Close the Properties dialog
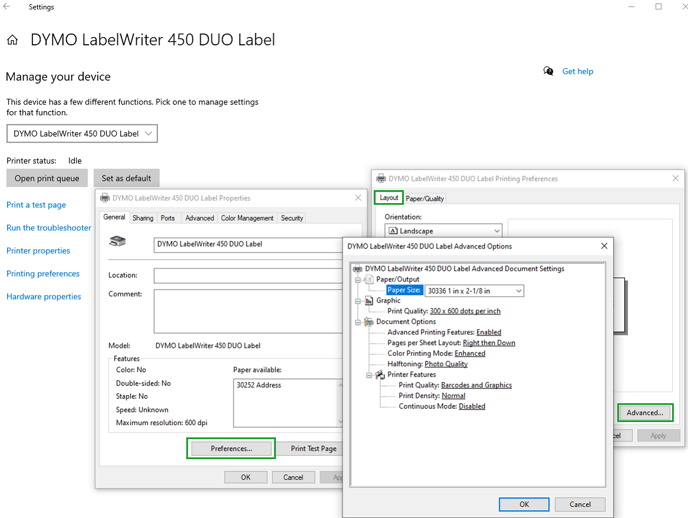688x518 pixels. [358, 198]
